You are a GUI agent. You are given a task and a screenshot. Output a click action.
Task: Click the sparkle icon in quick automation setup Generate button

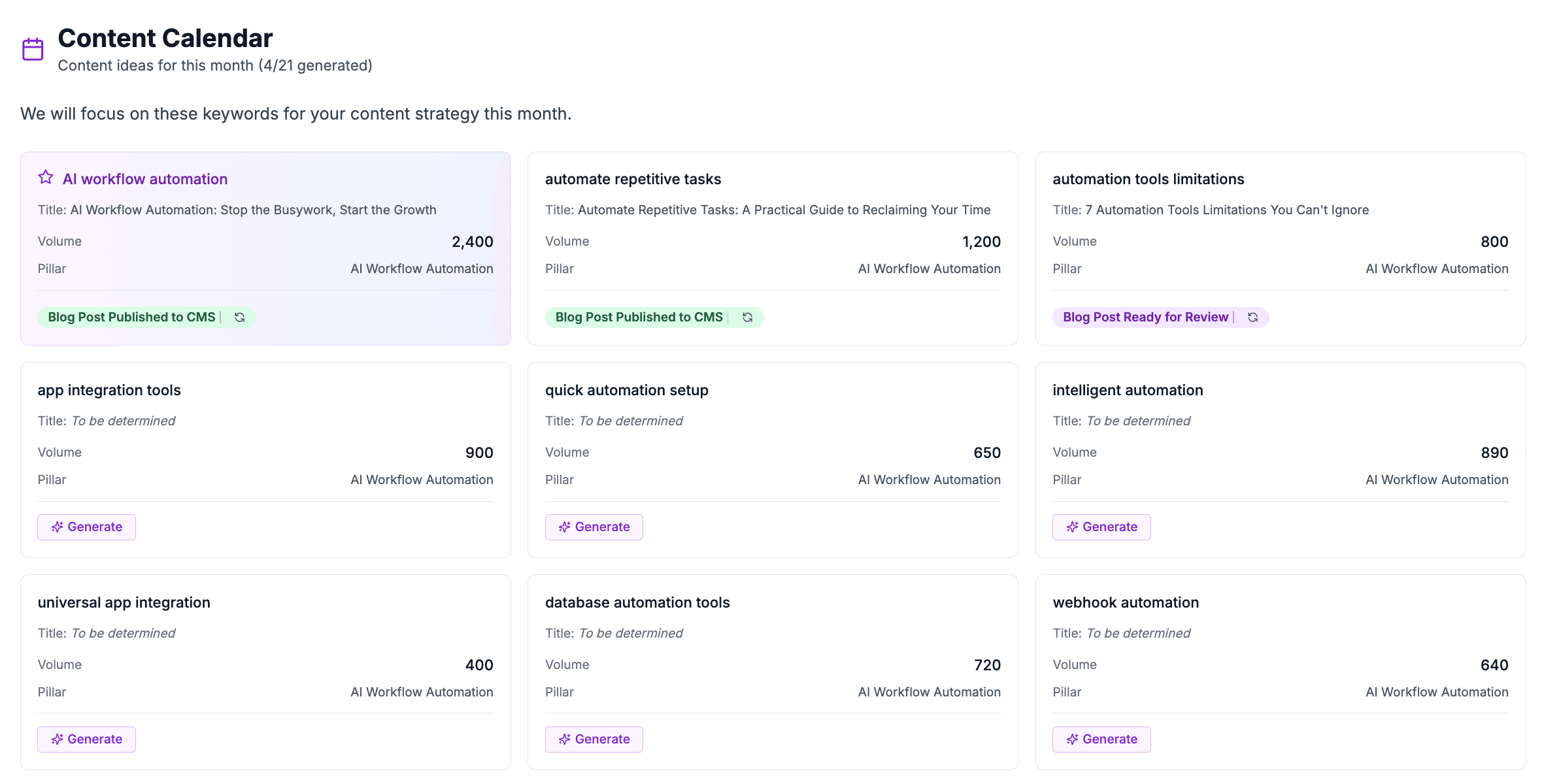coord(564,527)
